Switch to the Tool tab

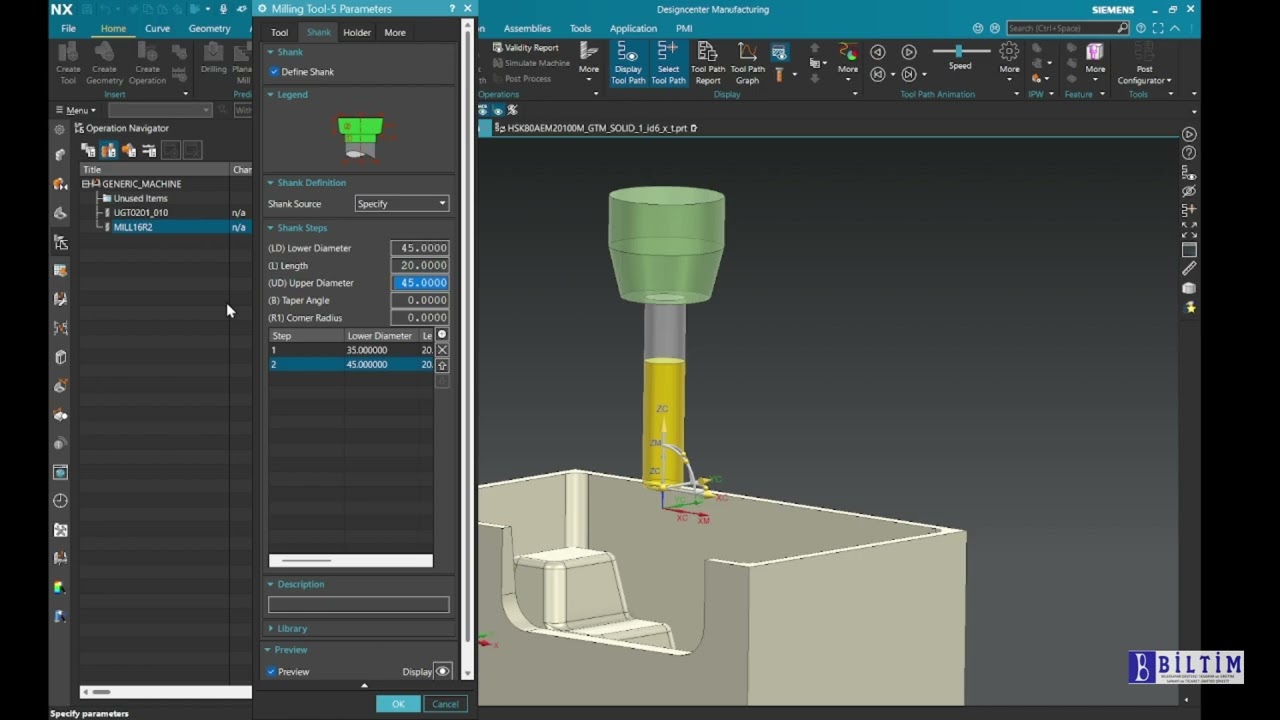click(x=279, y=33)
